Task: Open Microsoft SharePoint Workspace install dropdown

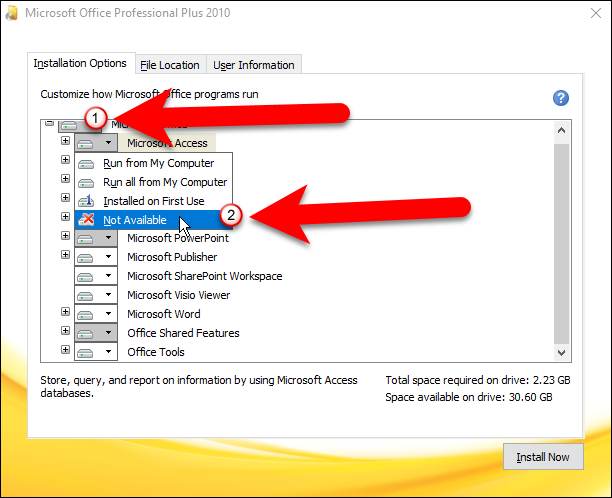Action: click(x=109, y=276)
